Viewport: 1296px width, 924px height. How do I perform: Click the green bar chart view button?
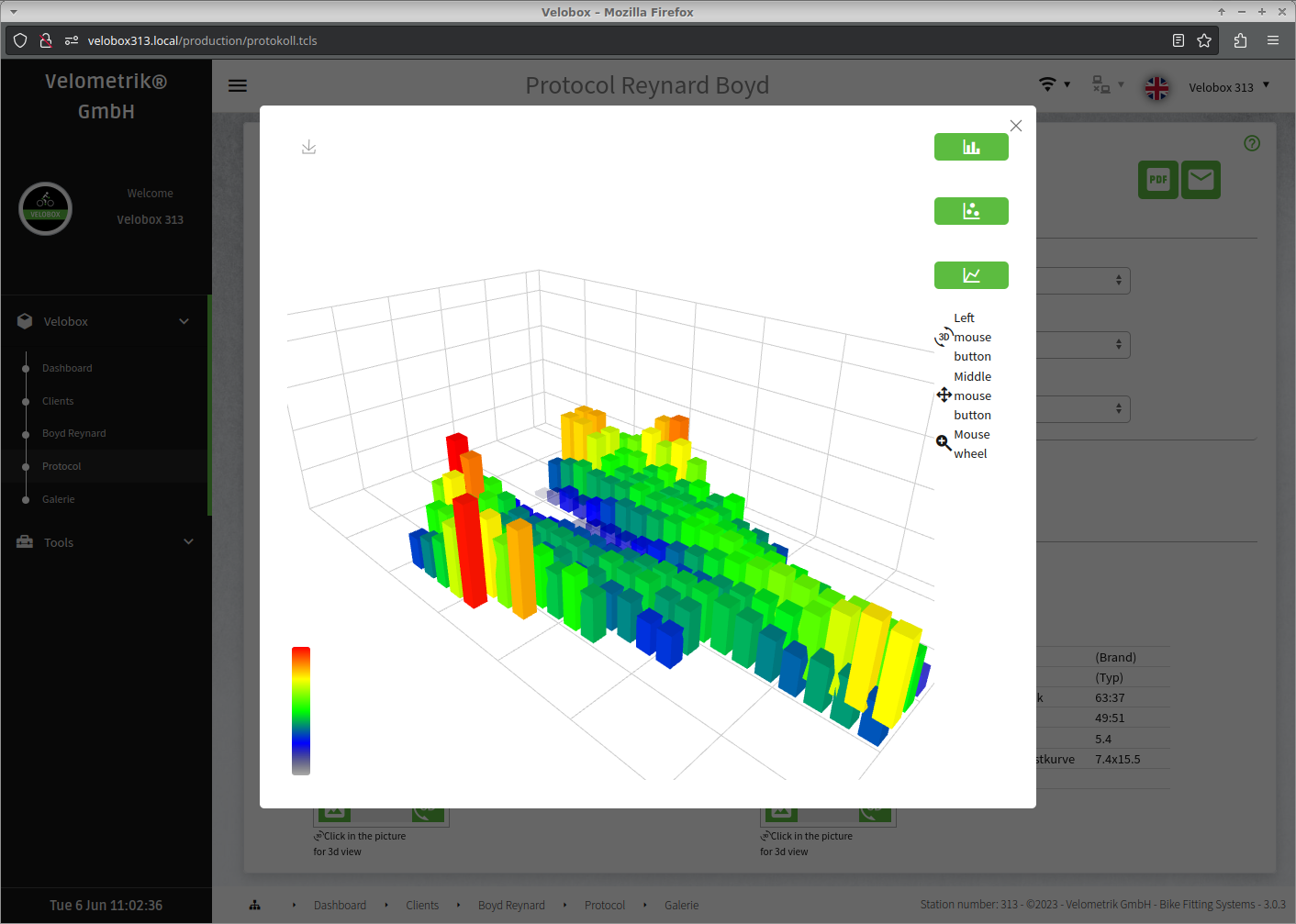(971, 147)
